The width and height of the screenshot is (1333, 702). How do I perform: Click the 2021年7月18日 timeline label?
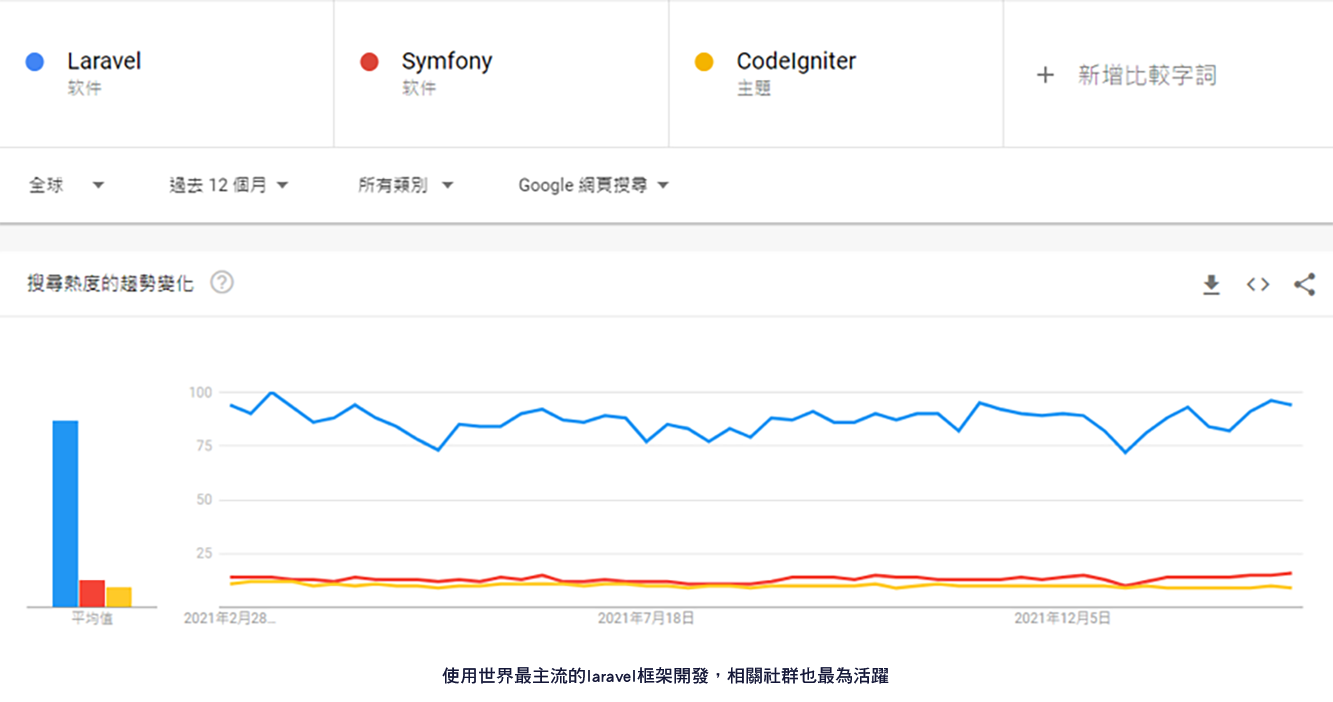point(646,619)
